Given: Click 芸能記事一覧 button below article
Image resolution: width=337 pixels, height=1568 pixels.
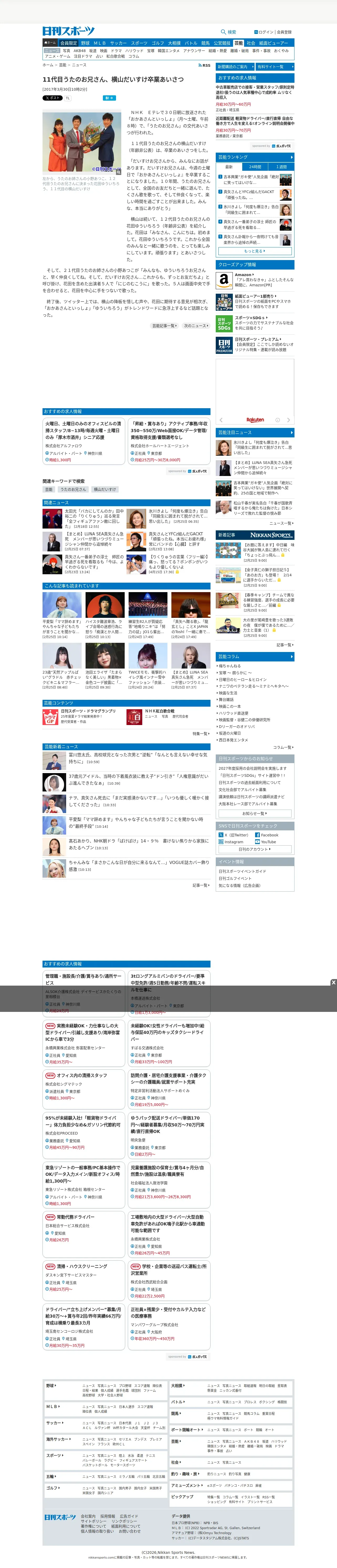Looking at the screenshot, I should 164,326.
